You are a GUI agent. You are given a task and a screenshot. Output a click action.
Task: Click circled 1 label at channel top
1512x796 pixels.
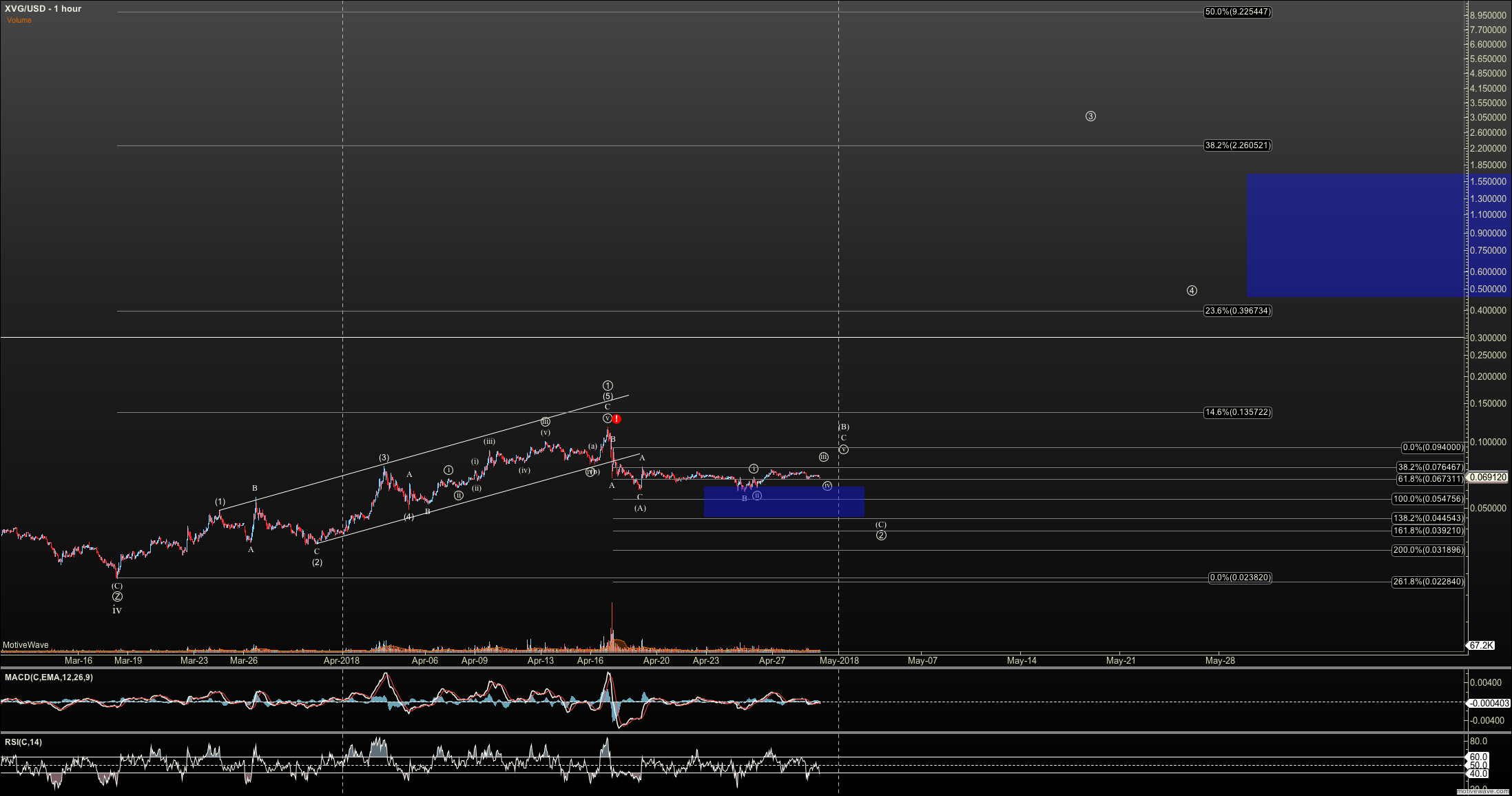tap(608, 386)
